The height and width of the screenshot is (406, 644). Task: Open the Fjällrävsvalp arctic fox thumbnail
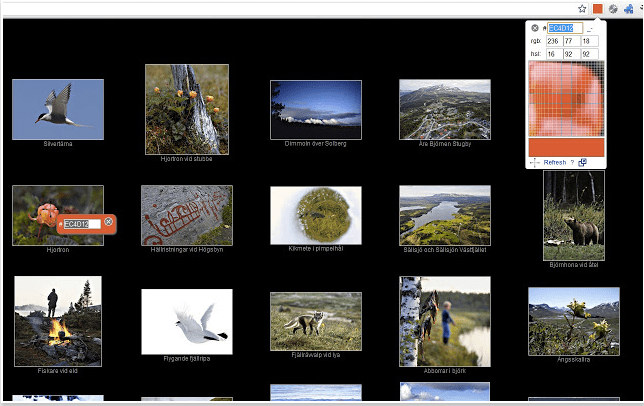pyautogui.click(x=316, y=321)
